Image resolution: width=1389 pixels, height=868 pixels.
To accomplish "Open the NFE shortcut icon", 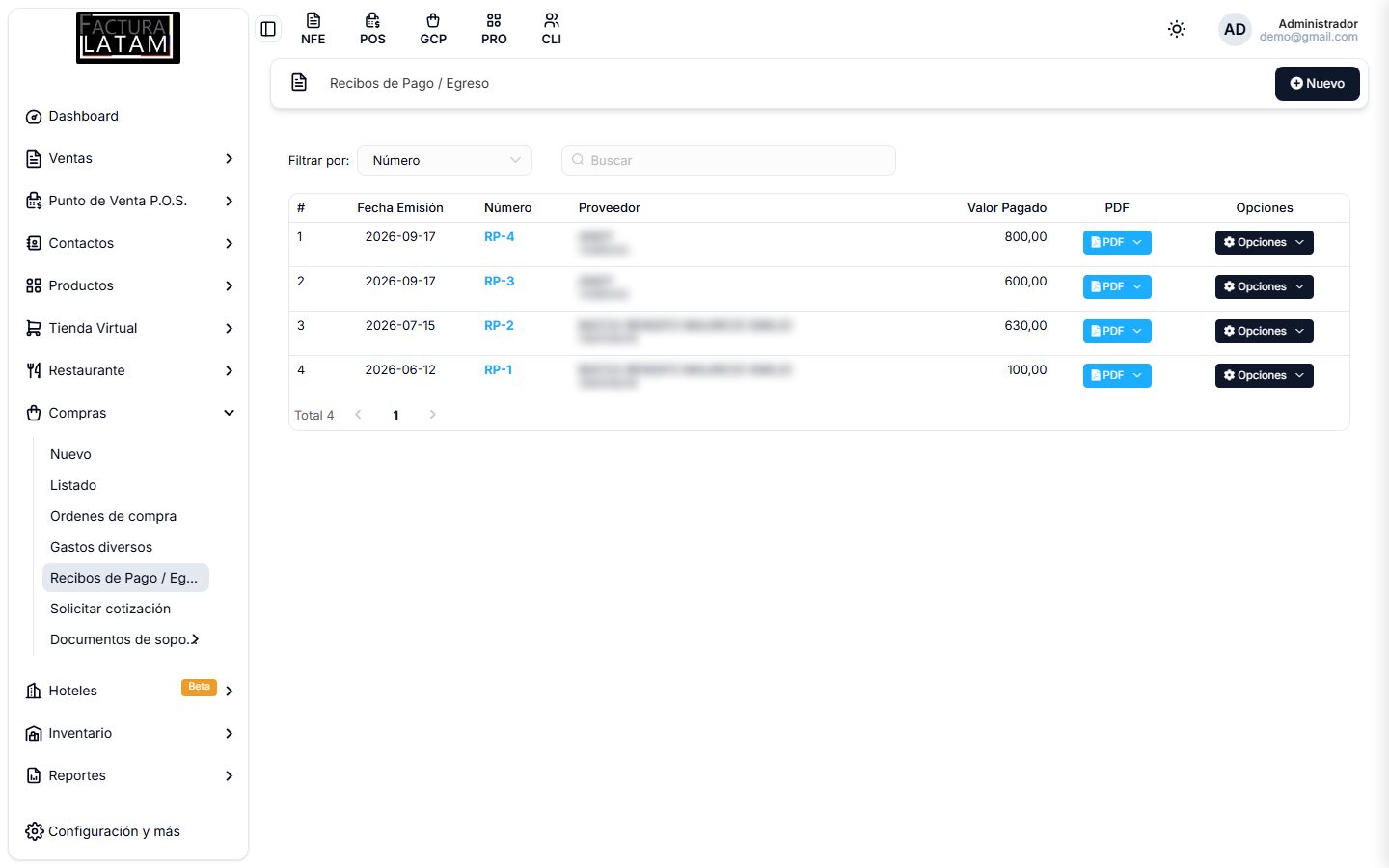I will 313,29.
